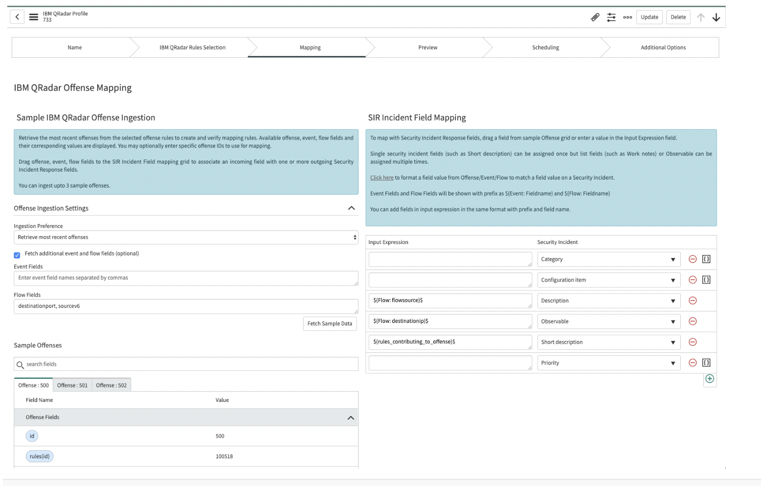This screenshot has height=486, width=761.
Task: Open value mapping icon for Priority row
Action: click(x=706, y=363)
